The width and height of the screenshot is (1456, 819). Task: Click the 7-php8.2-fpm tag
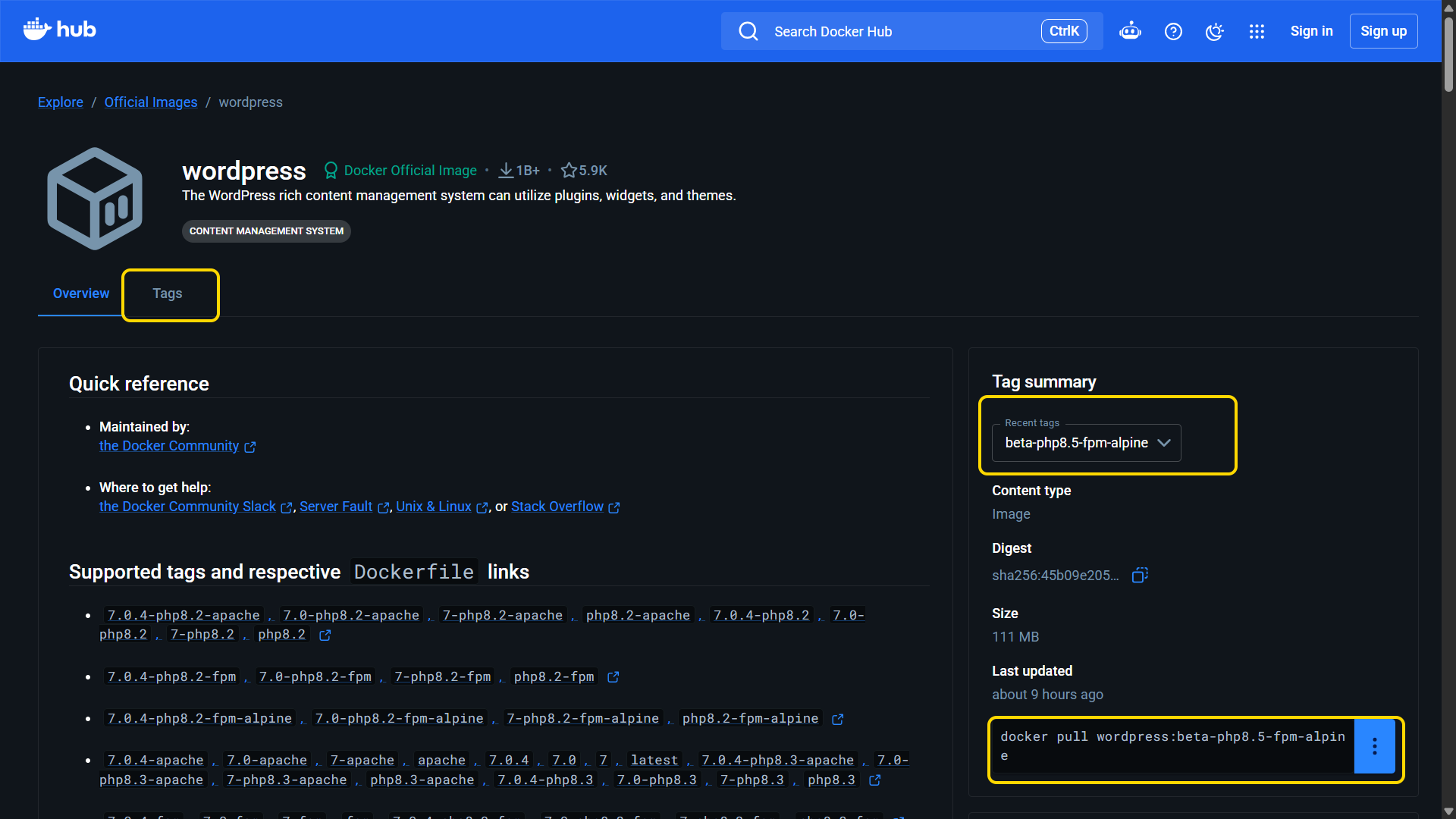pyautogui.click(x=443, y=676)
